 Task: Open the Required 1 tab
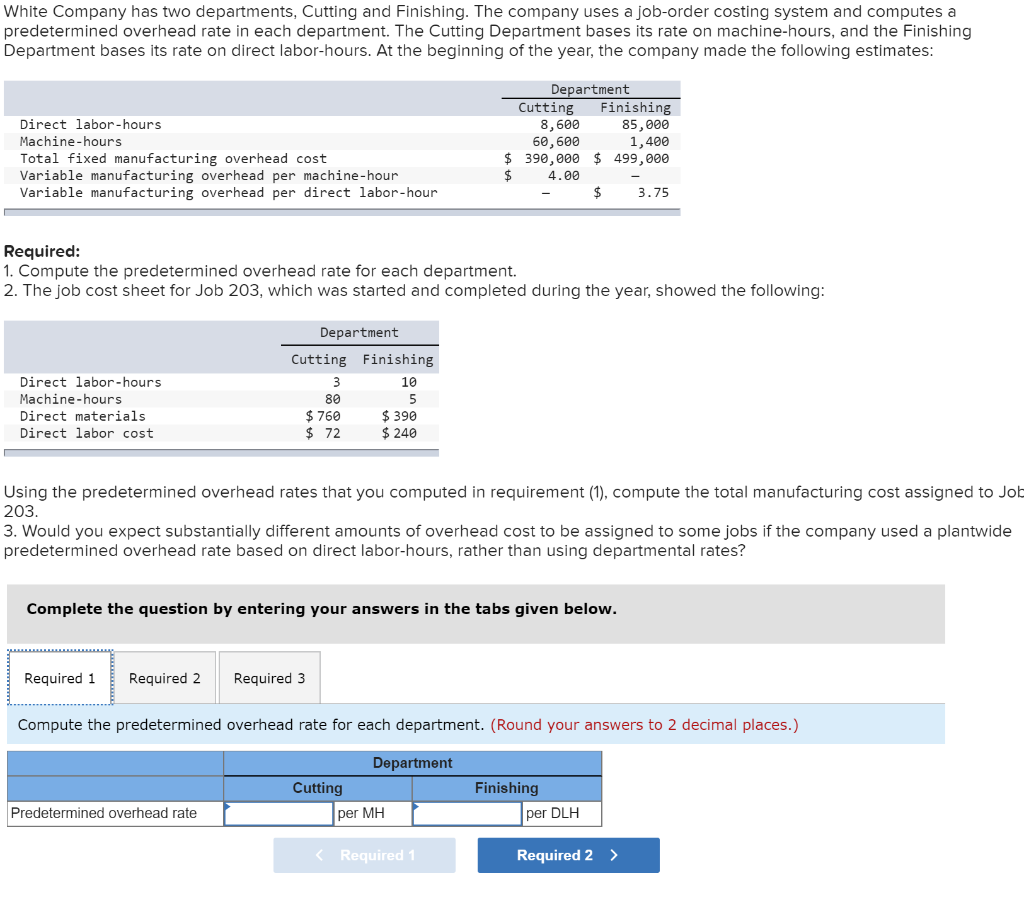point(60,678)
